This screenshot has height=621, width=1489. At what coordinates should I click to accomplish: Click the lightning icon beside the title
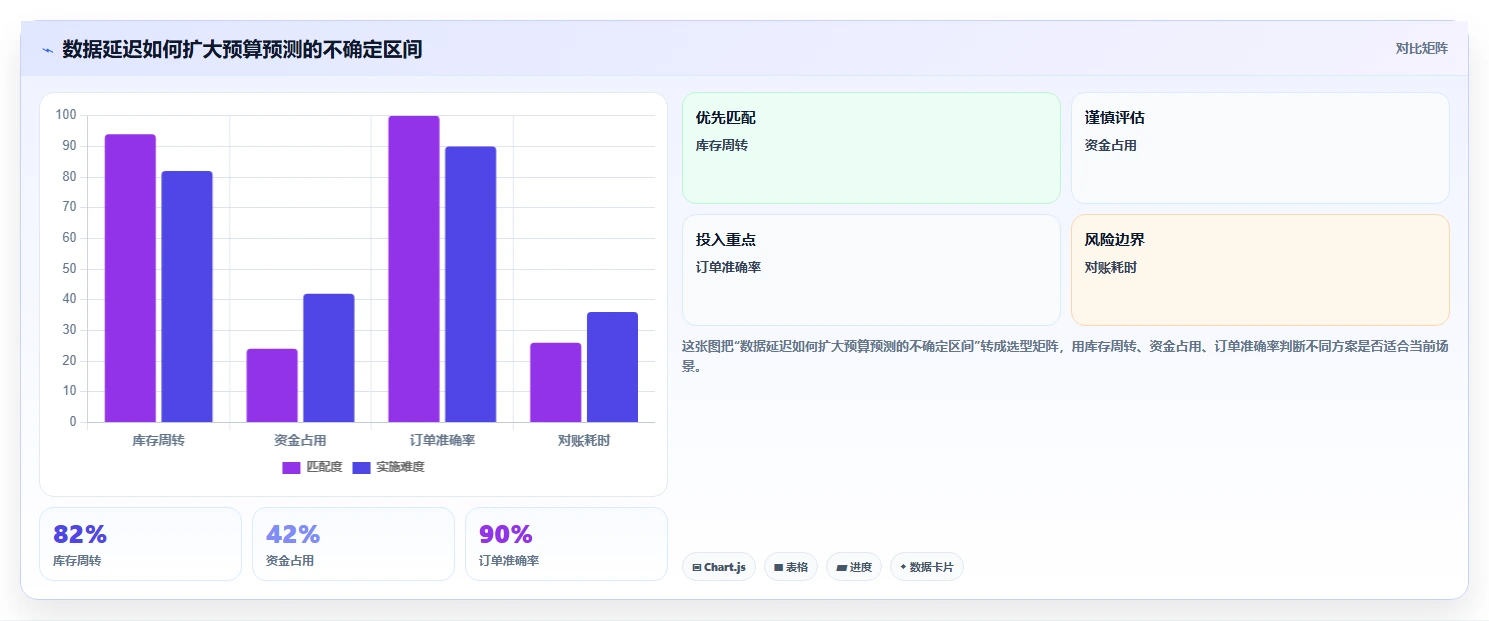pos(47,50)
